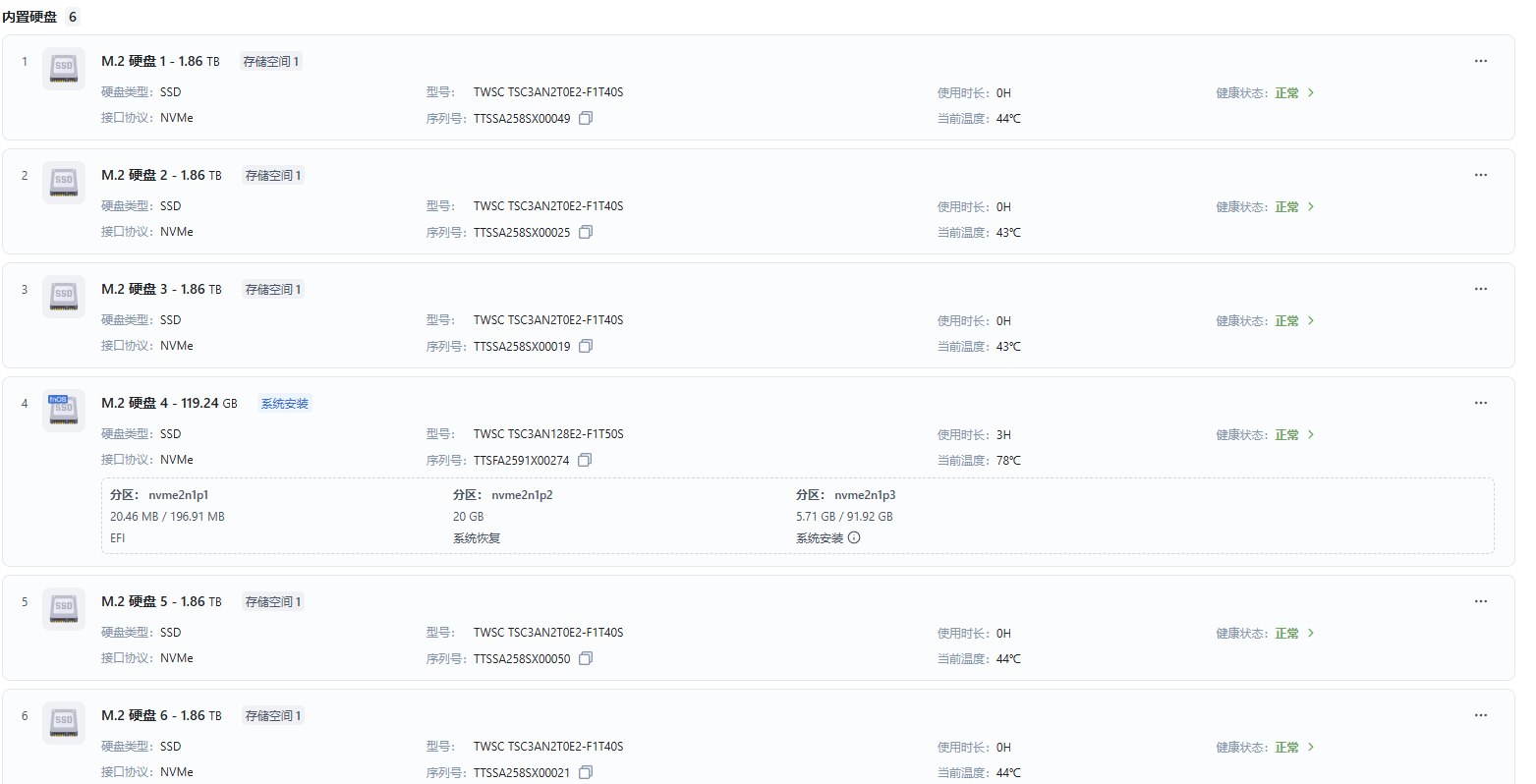The image size is (1536, 784).
Task: Open the three-dot menu for M.2 硬盘 4
Action: coord(1480,403)
